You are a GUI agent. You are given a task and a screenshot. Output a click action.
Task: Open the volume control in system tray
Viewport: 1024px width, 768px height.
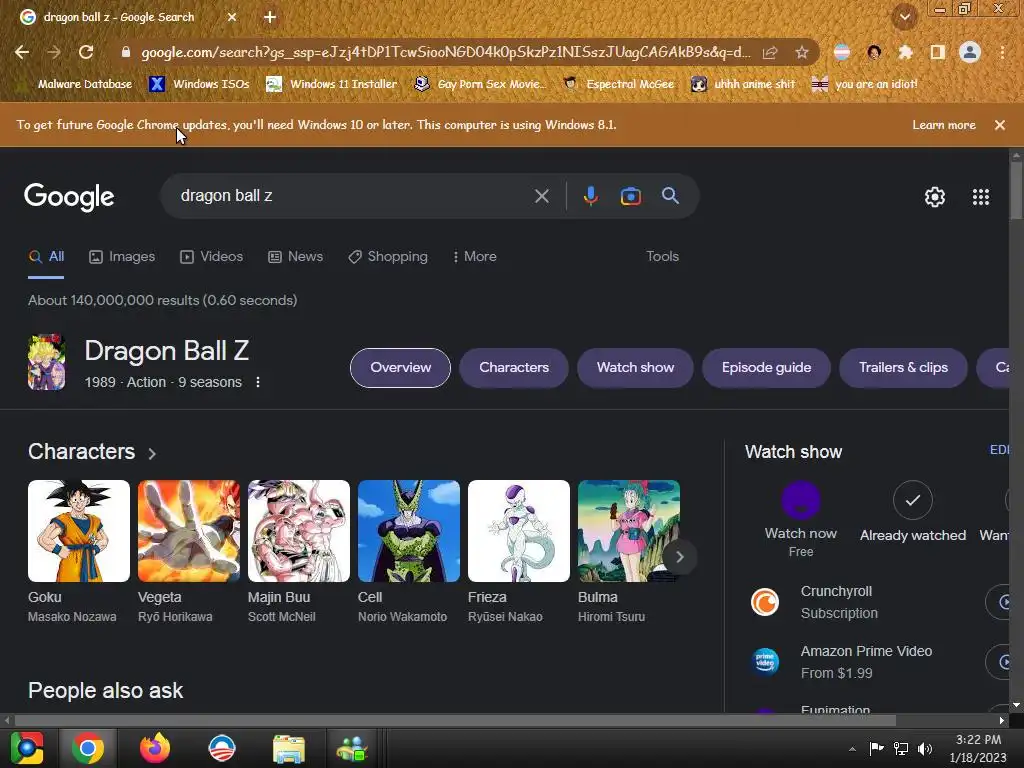(x=925, y=748)
